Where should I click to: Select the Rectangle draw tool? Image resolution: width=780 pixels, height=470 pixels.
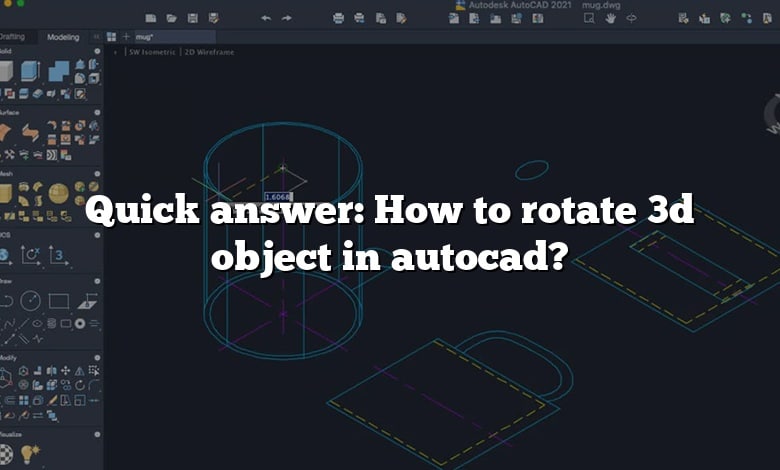(59, 300)
